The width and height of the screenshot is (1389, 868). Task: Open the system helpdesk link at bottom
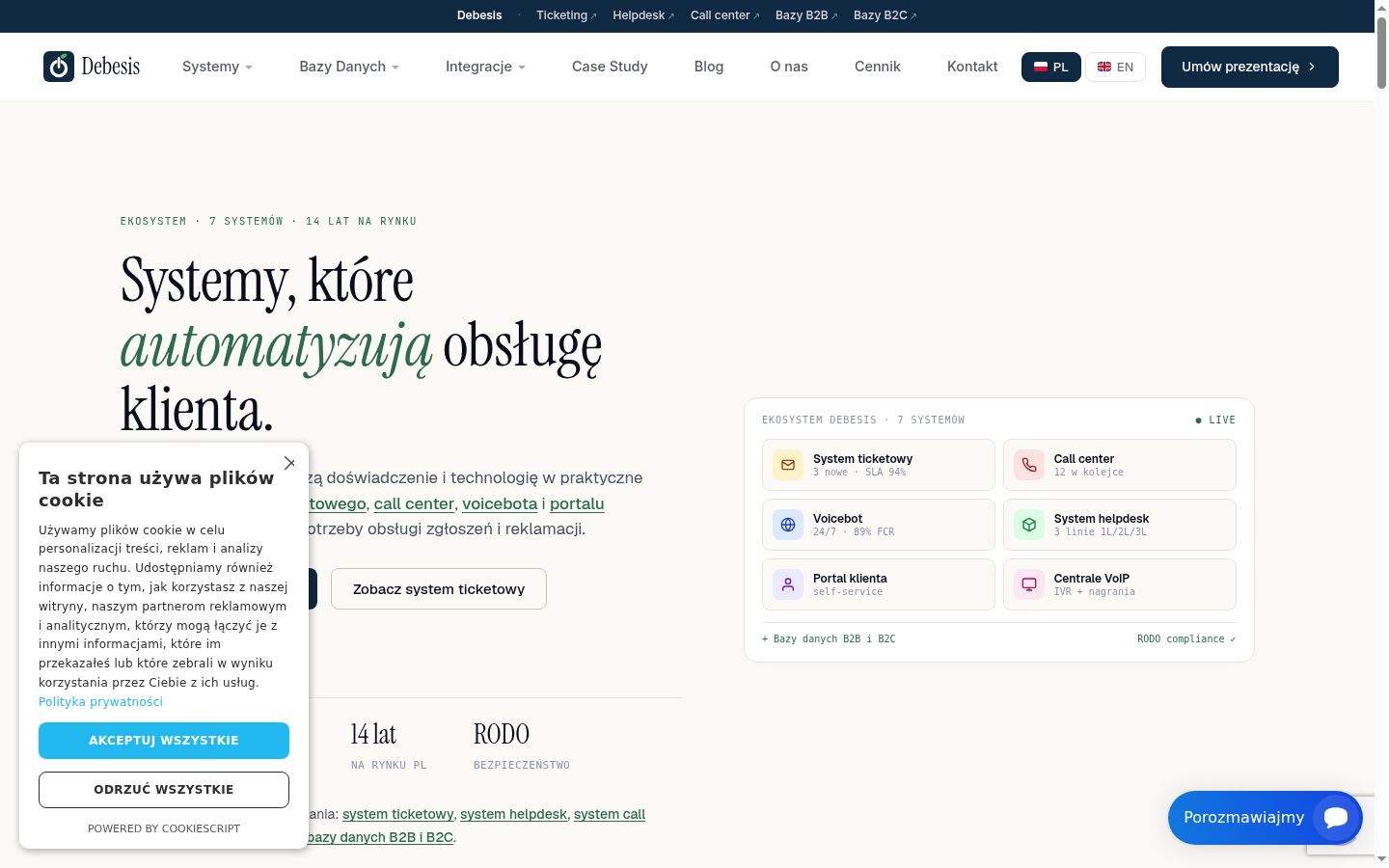click(513, 814)
